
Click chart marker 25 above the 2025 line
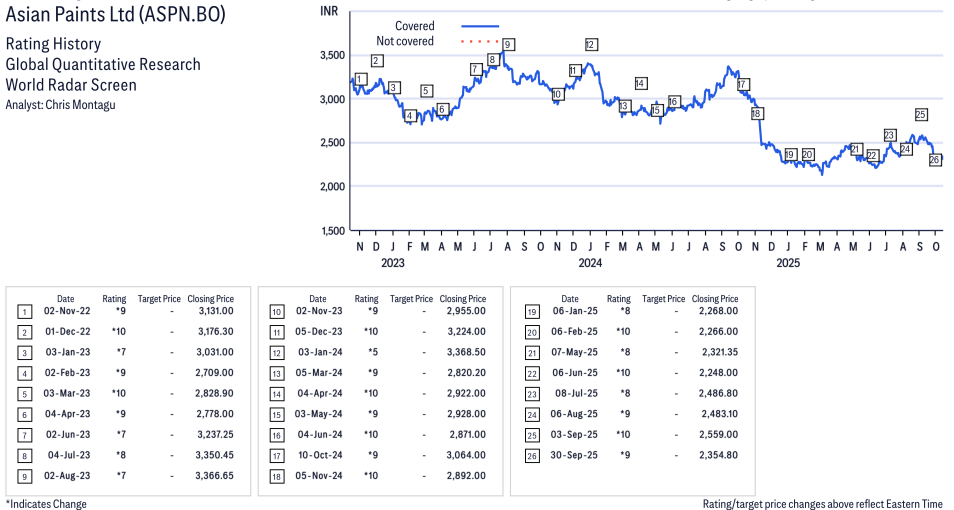pos(921,115)
